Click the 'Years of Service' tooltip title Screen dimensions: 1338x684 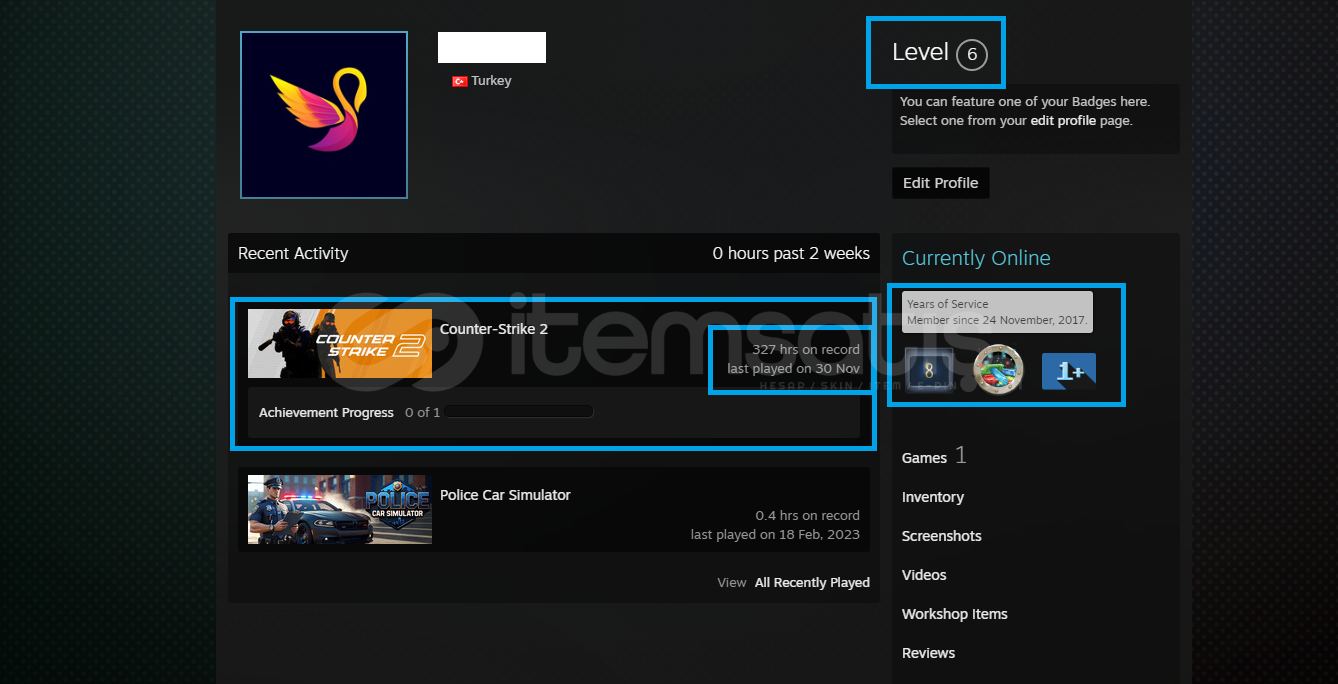947,304
